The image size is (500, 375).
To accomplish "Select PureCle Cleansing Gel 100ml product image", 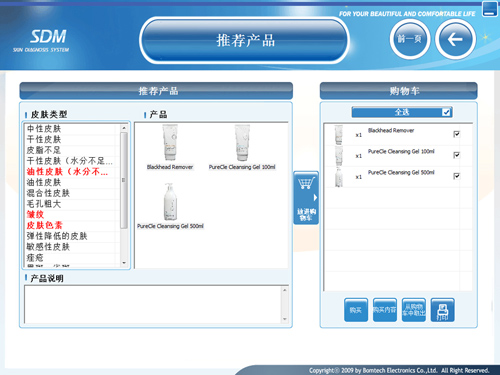I will (242, 143).
